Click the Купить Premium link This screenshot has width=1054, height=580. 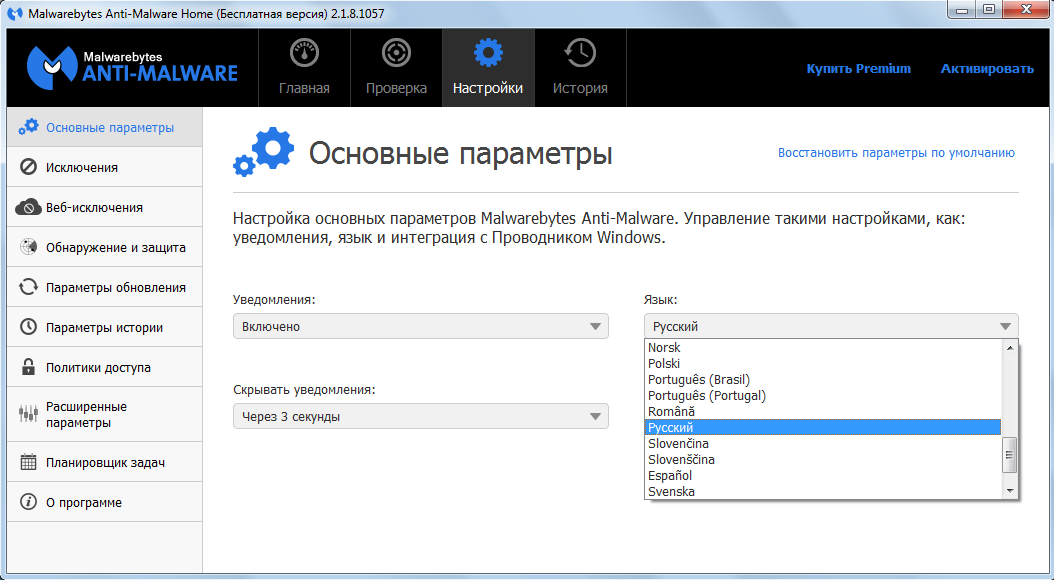[x=858, y=69]
